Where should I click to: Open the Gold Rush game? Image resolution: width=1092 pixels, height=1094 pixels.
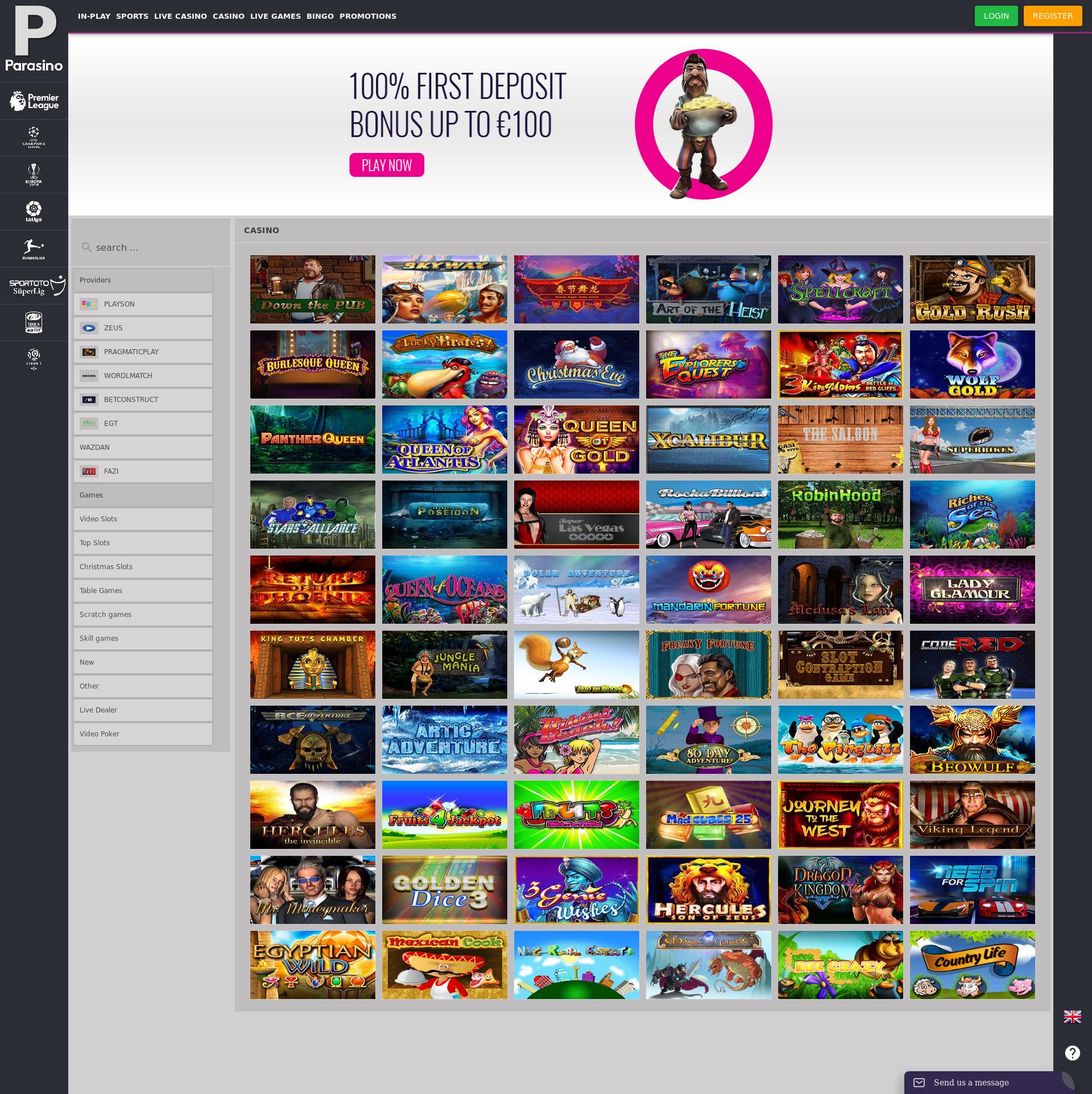click(x=973, y=289)
